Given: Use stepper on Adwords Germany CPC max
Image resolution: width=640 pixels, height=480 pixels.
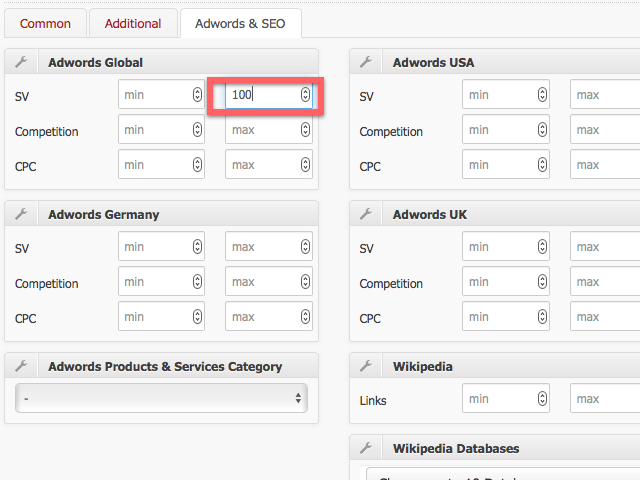Looking at the screenshot, I should tap(305, 317).
